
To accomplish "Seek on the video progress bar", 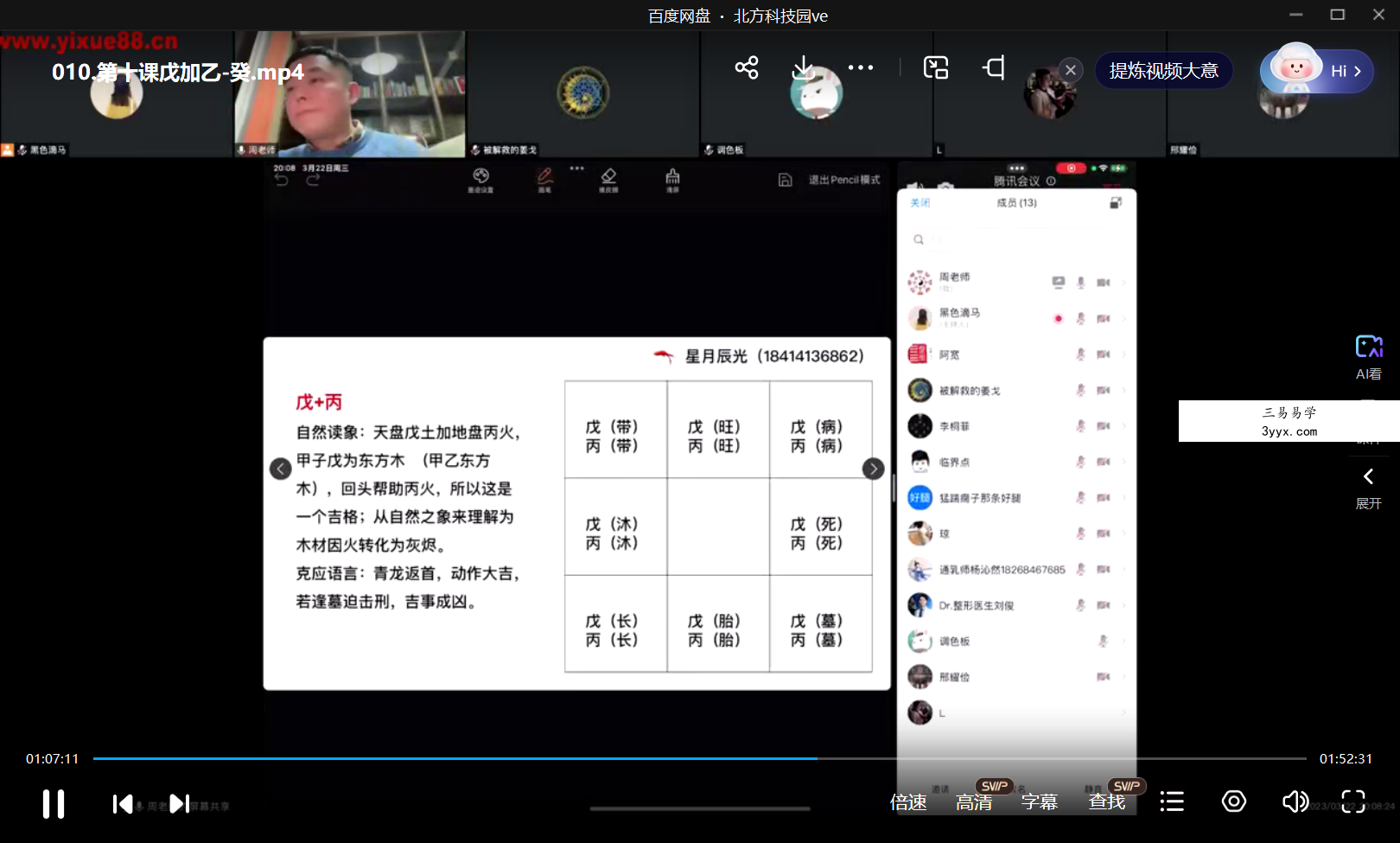I will click(700, 758).
